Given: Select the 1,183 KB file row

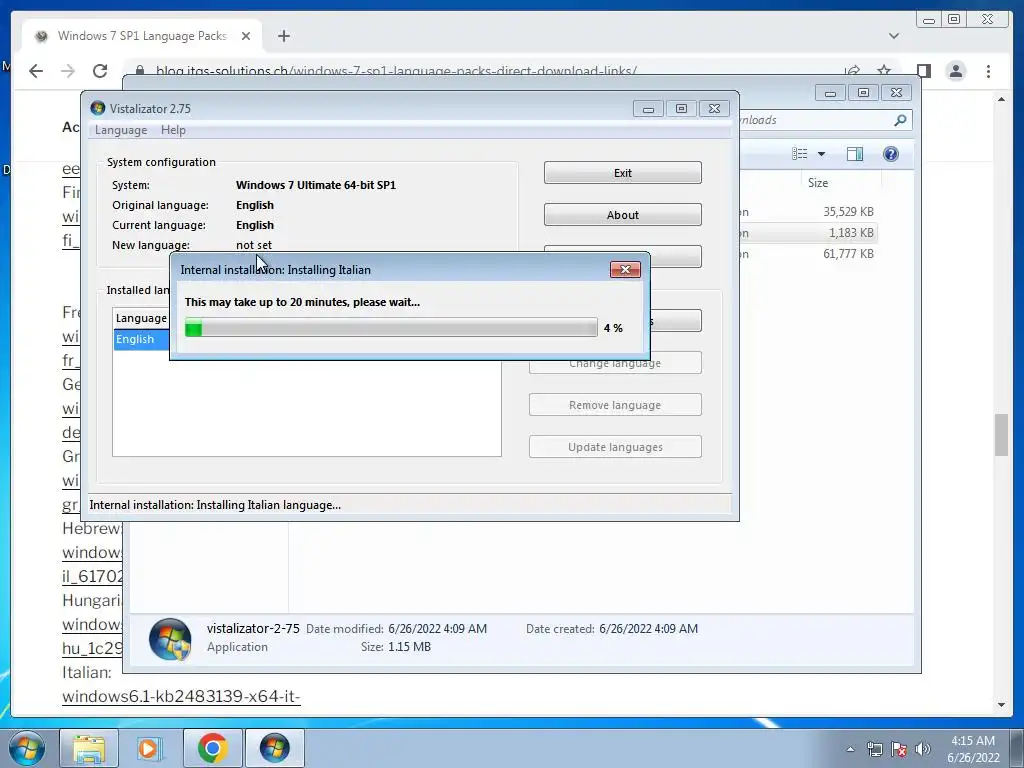Looking at the screenshot, I should [808, 232].
